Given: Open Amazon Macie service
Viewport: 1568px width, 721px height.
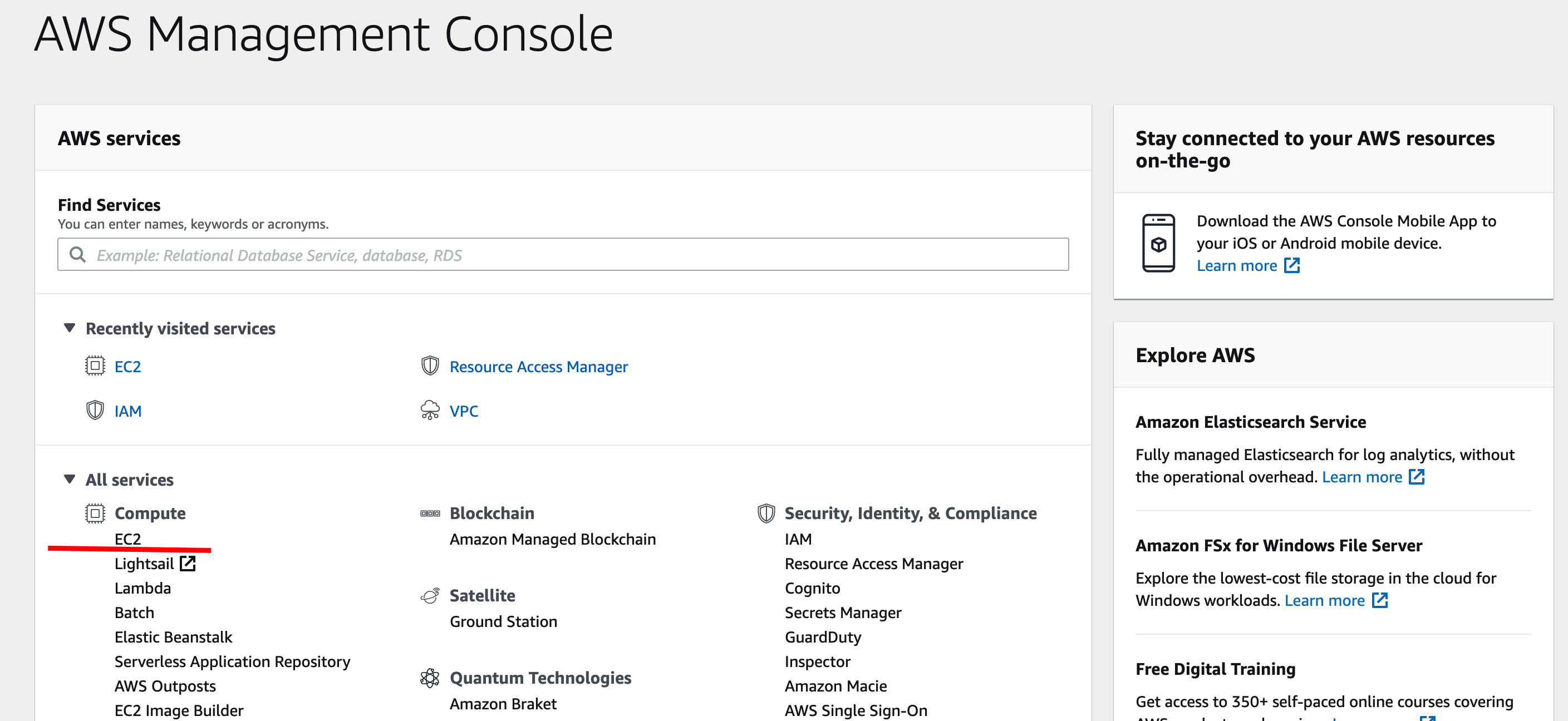Looking at the screenshot, I should tap(835, 686).
